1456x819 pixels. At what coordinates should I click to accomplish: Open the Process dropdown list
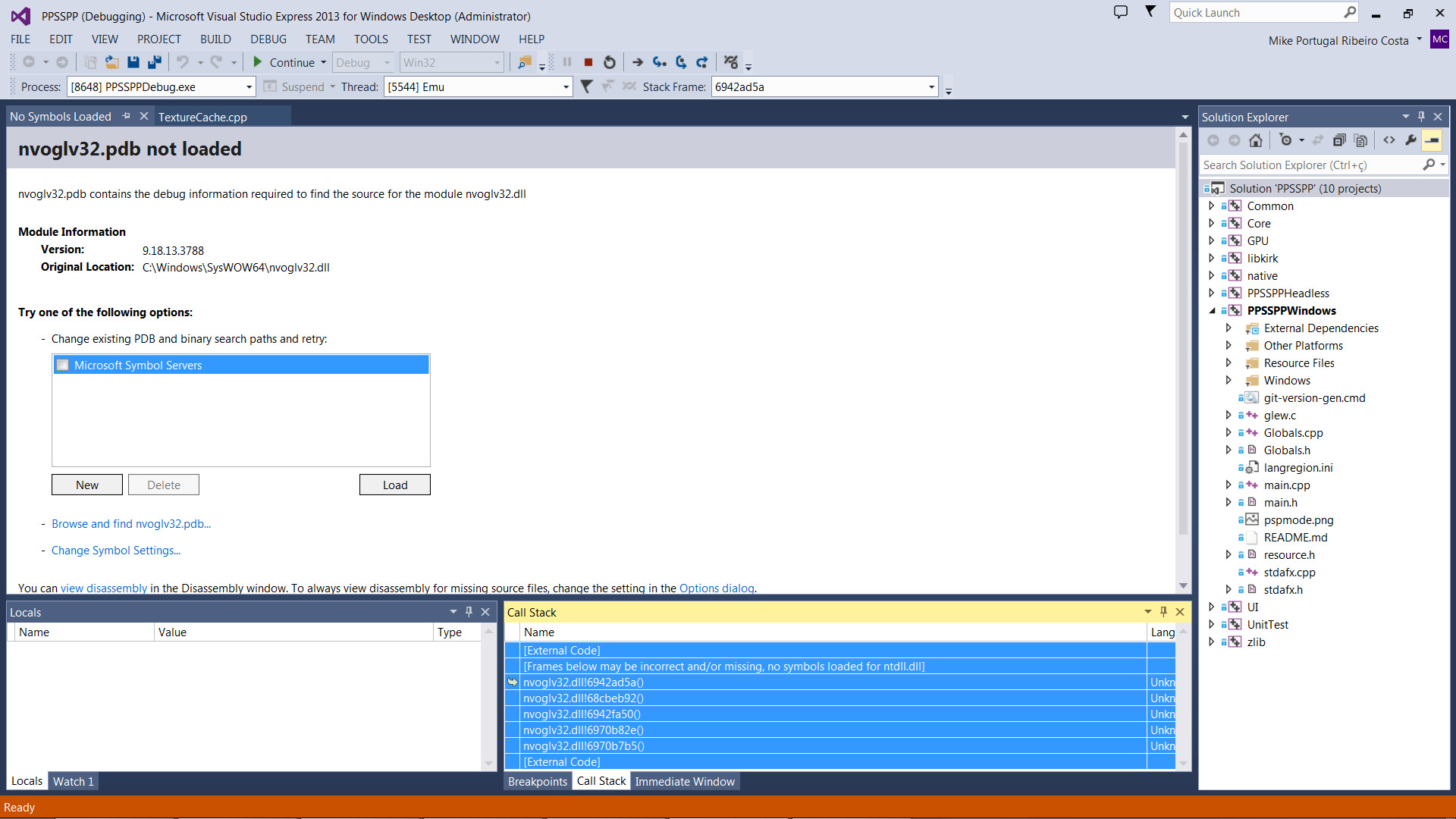tap(249, 87)
